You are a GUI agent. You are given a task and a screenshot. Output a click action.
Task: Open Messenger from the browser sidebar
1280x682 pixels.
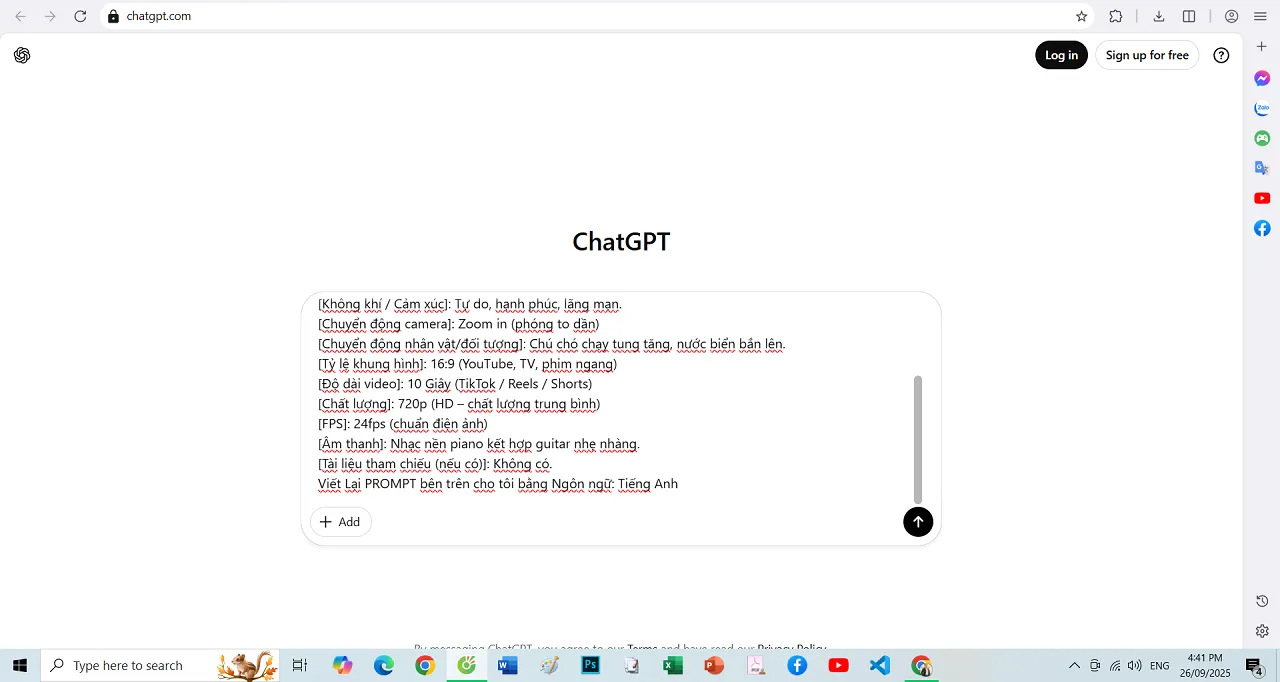click(x=1261, y=78)
